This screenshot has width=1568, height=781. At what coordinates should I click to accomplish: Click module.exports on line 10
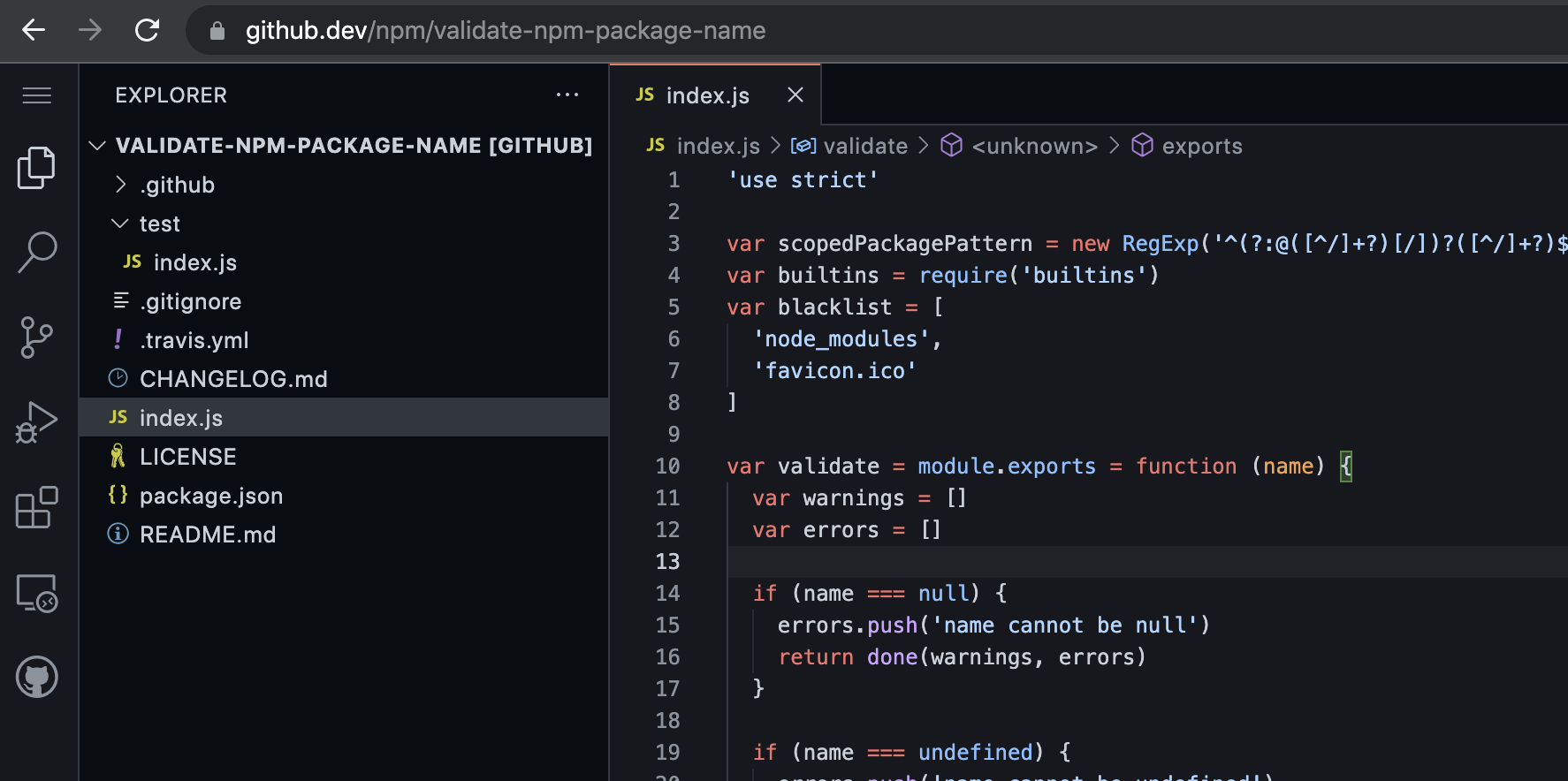[1007, 466]
